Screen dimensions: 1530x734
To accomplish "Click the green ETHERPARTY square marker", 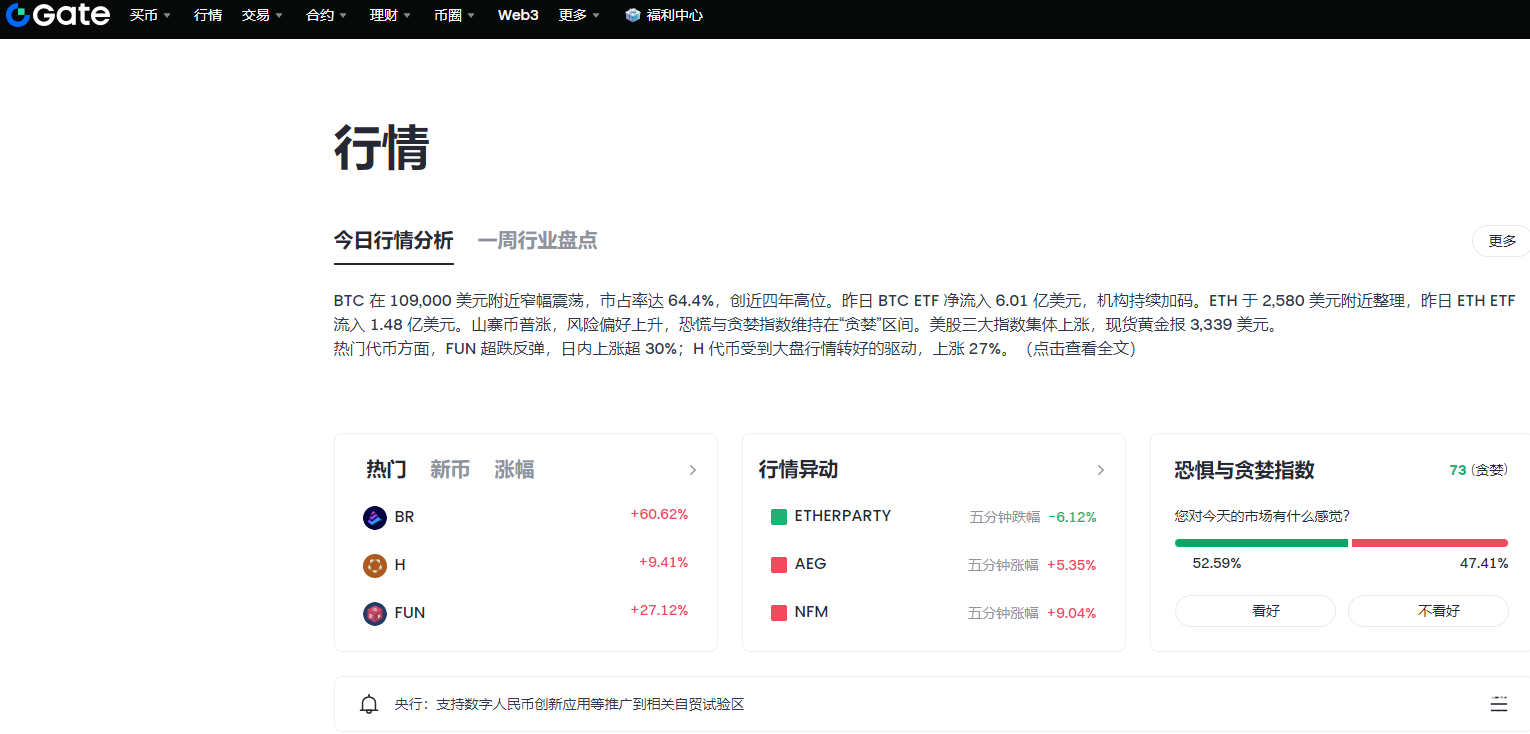I will (x=779, y=517).
